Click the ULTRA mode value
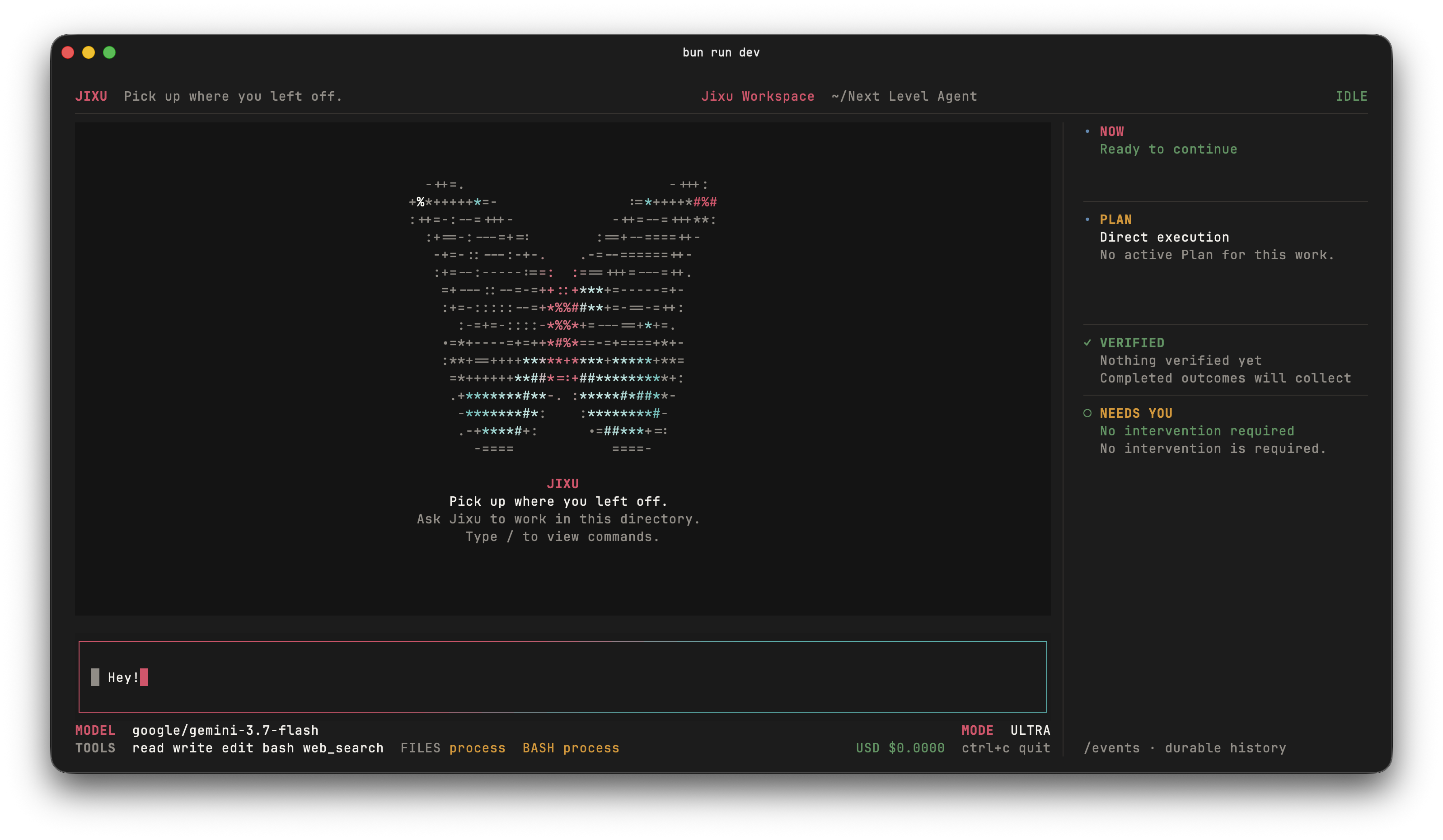The height and width of the screenshot is (840, 1443). click(1030, 730)
